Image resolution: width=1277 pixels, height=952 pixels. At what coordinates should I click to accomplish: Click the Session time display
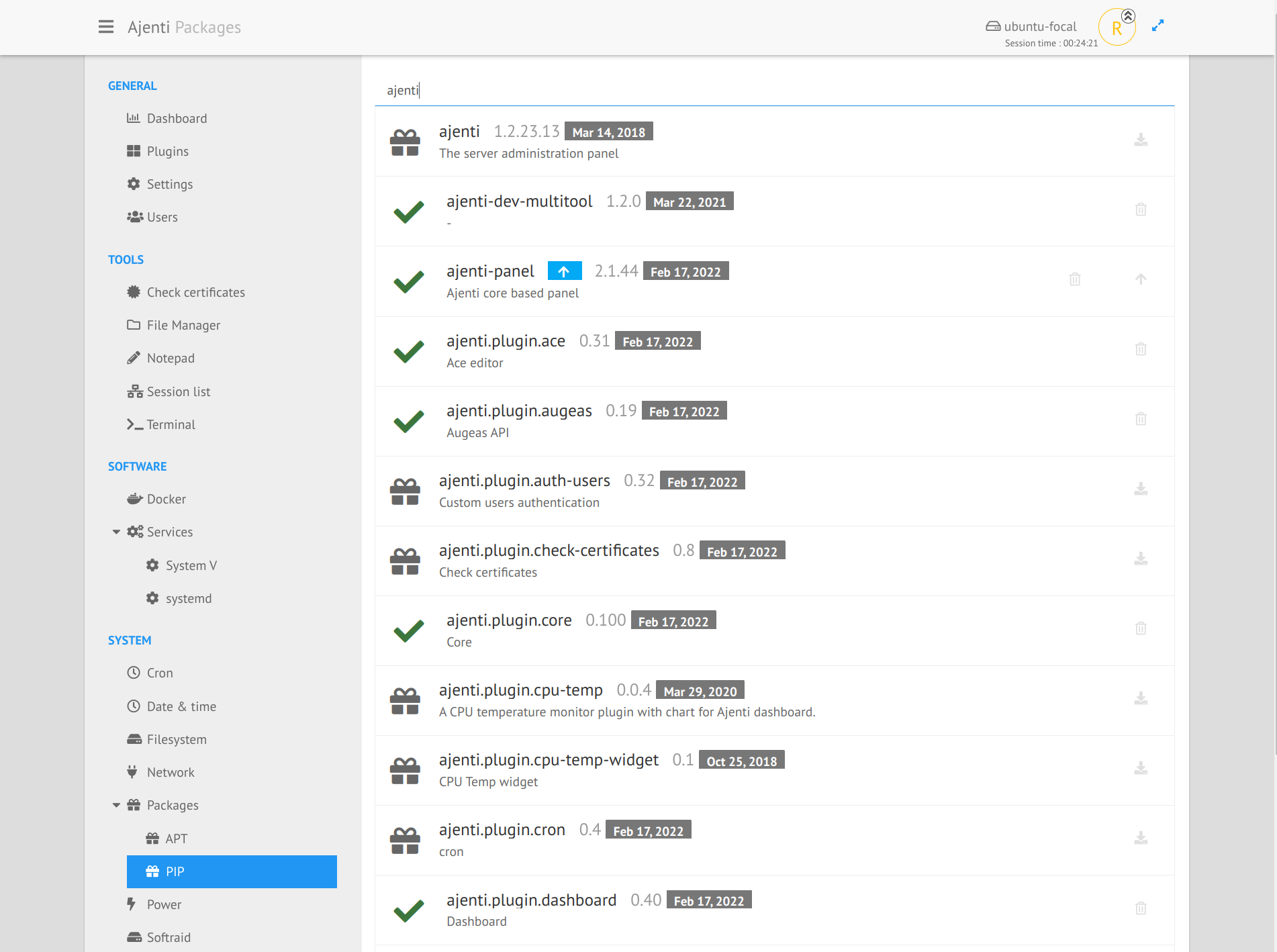[x=1051, y=43]
